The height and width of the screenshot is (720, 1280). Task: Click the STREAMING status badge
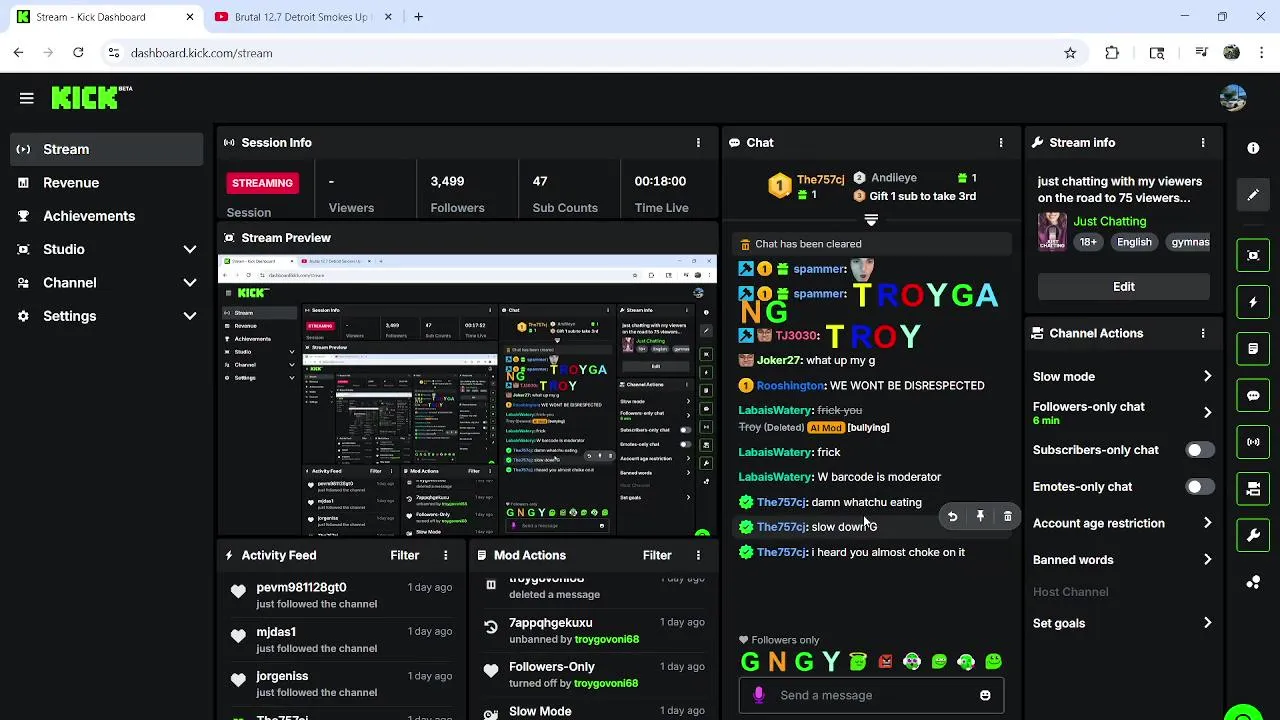[x=262, y=184]
